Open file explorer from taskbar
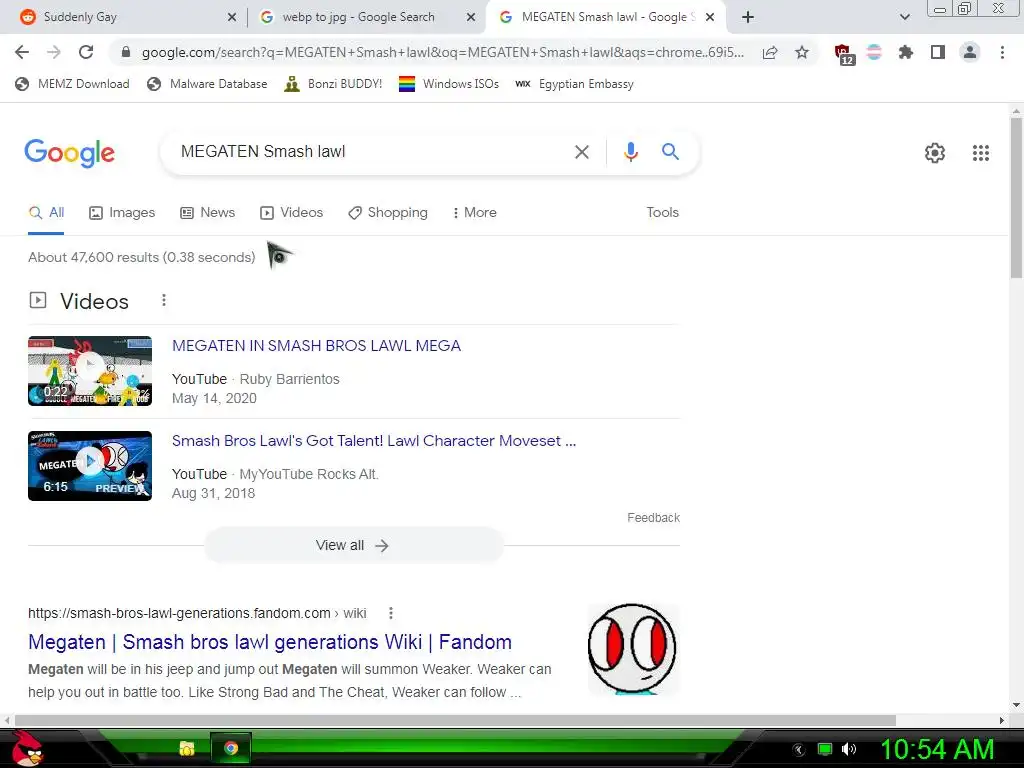This screenshot has width=1024, height=768. [x=187, y=748]
